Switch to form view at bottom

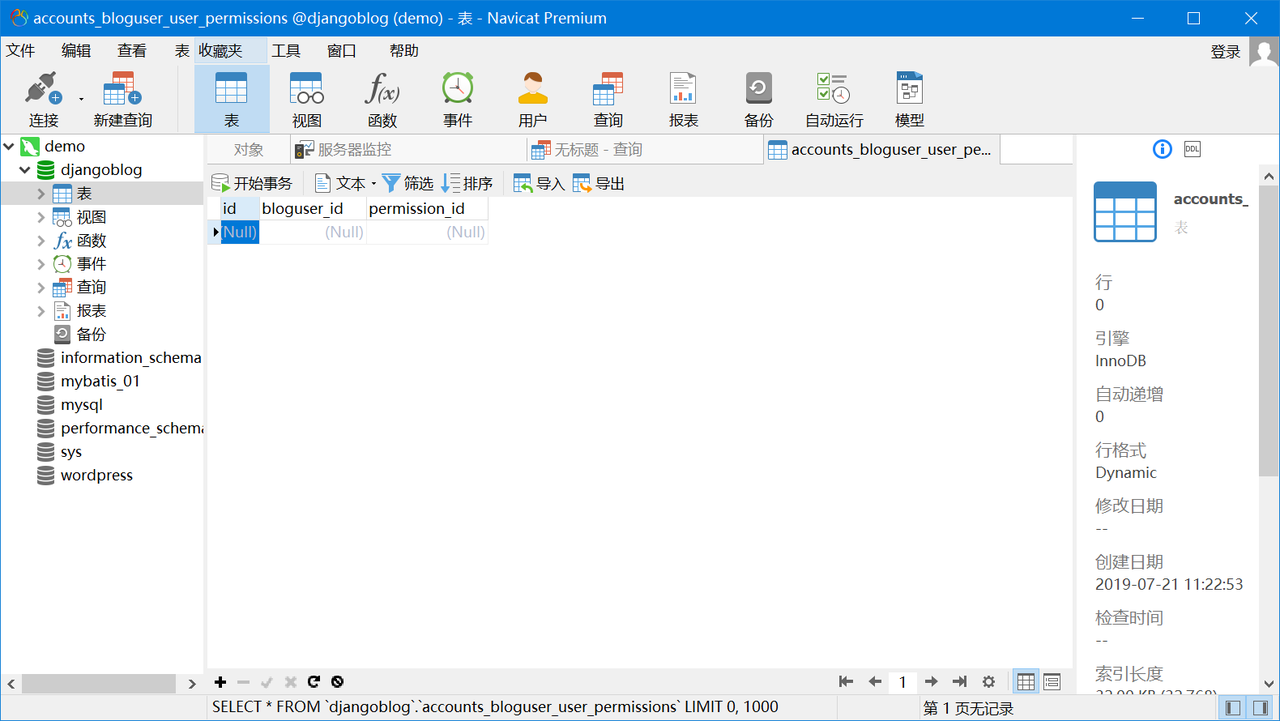(1052, 682)
